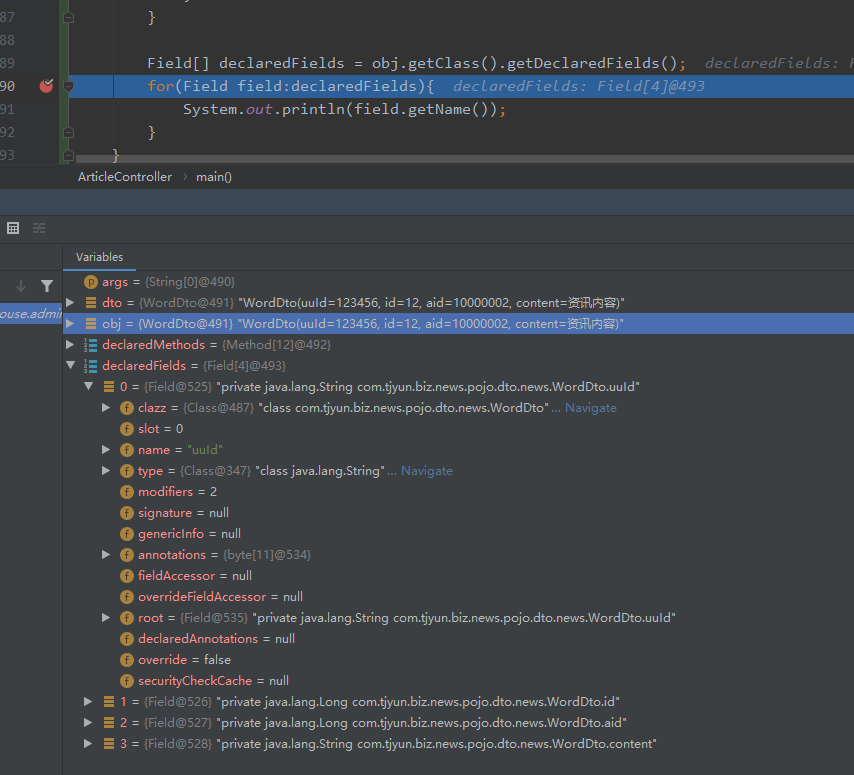Toggle the breakpoint on line 90

pyautogui.click(x=46, y=86)
